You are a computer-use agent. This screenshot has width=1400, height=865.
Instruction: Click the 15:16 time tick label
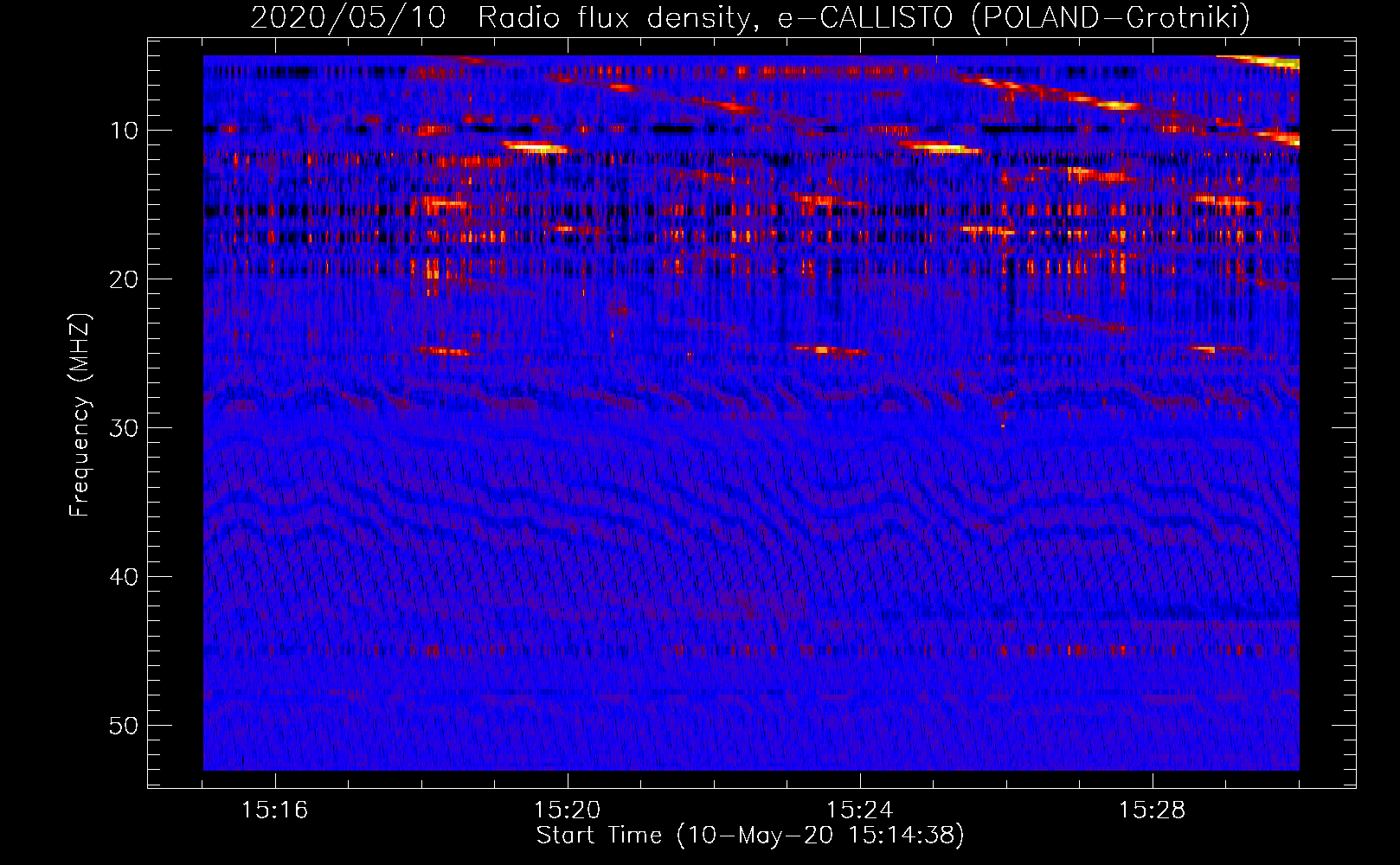pos(274,811)
